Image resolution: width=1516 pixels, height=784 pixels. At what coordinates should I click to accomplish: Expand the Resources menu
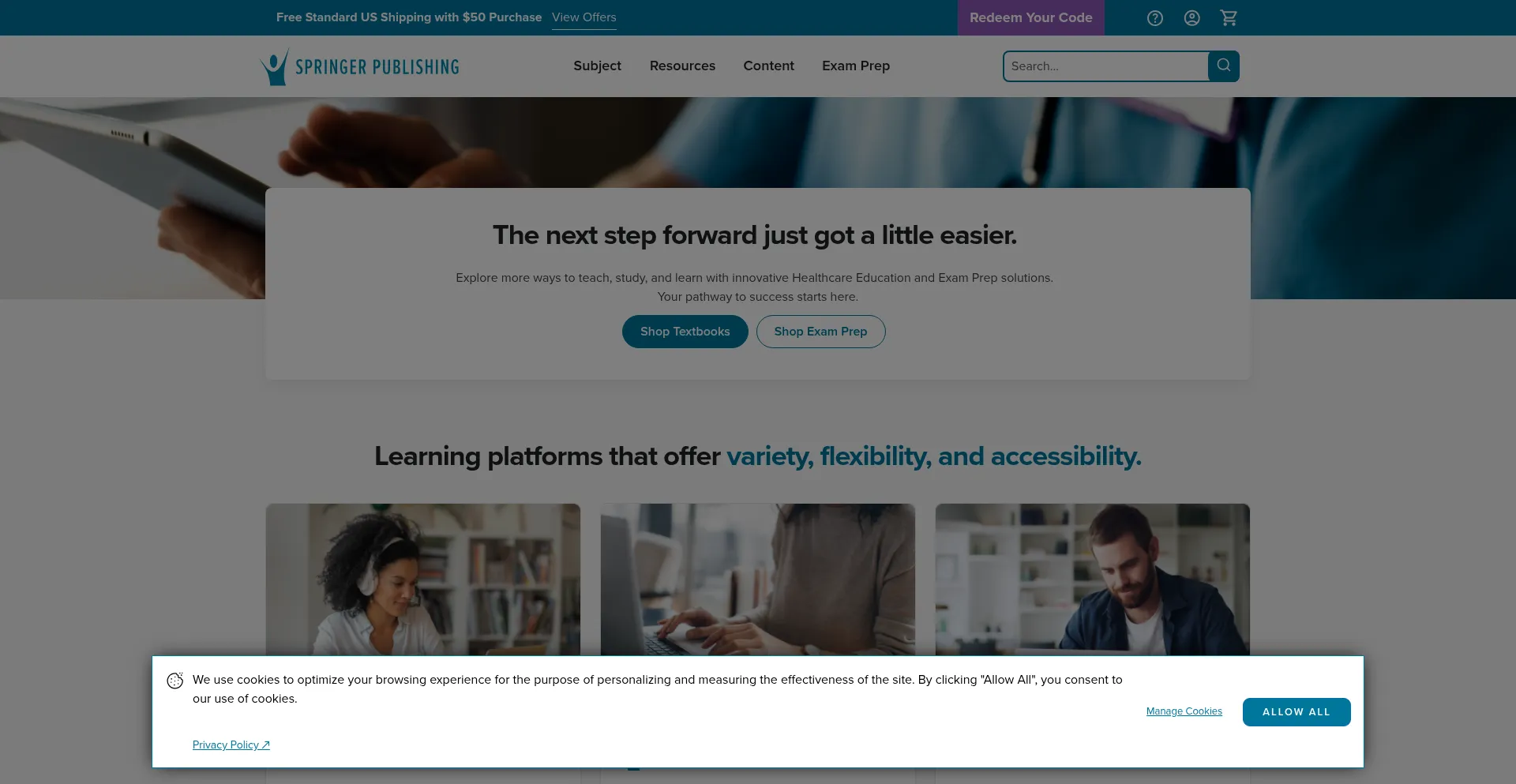[x=682, y=66]
